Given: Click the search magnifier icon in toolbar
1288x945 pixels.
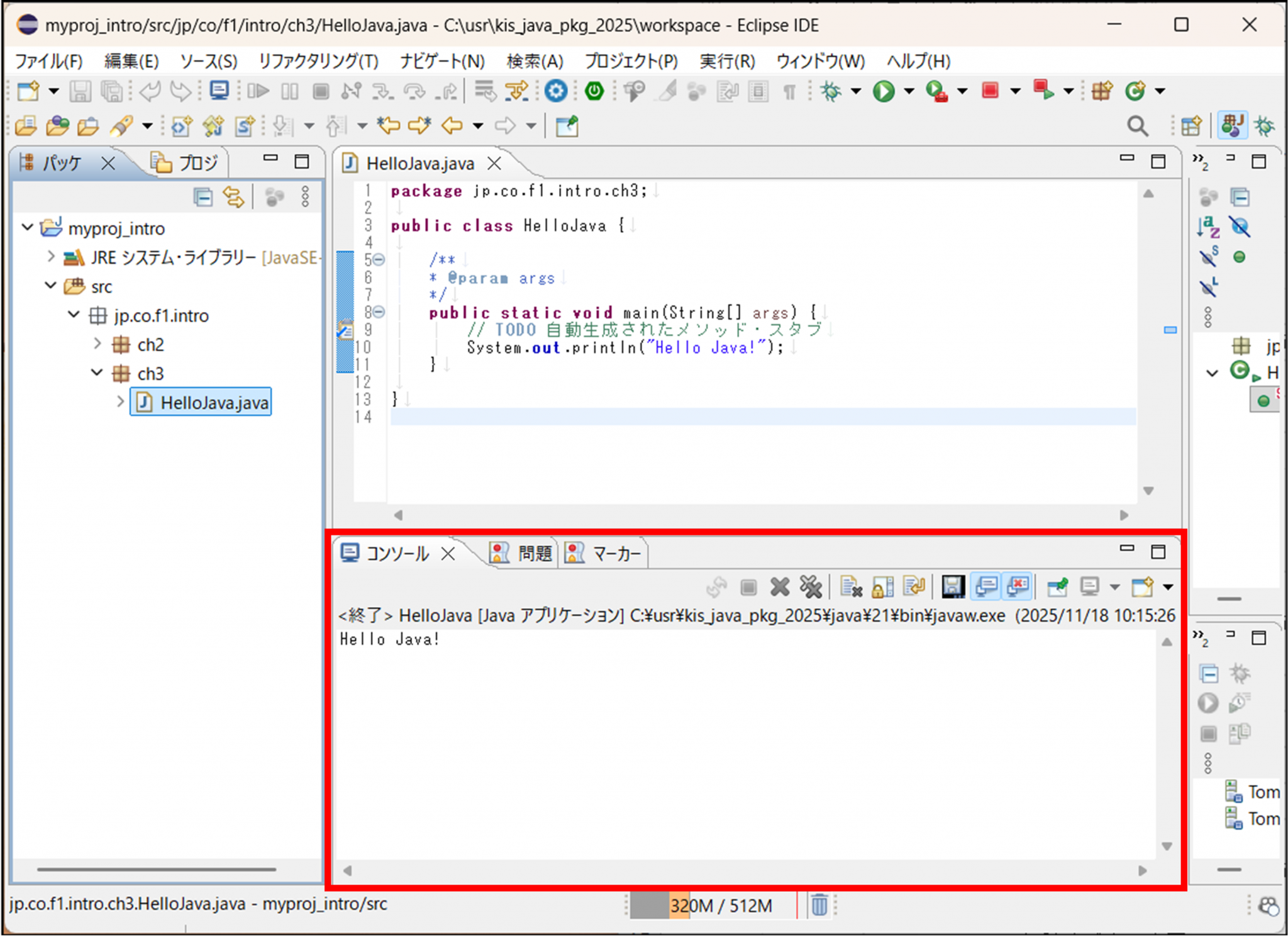Looking at the screenshot, I should (1136, 126).
